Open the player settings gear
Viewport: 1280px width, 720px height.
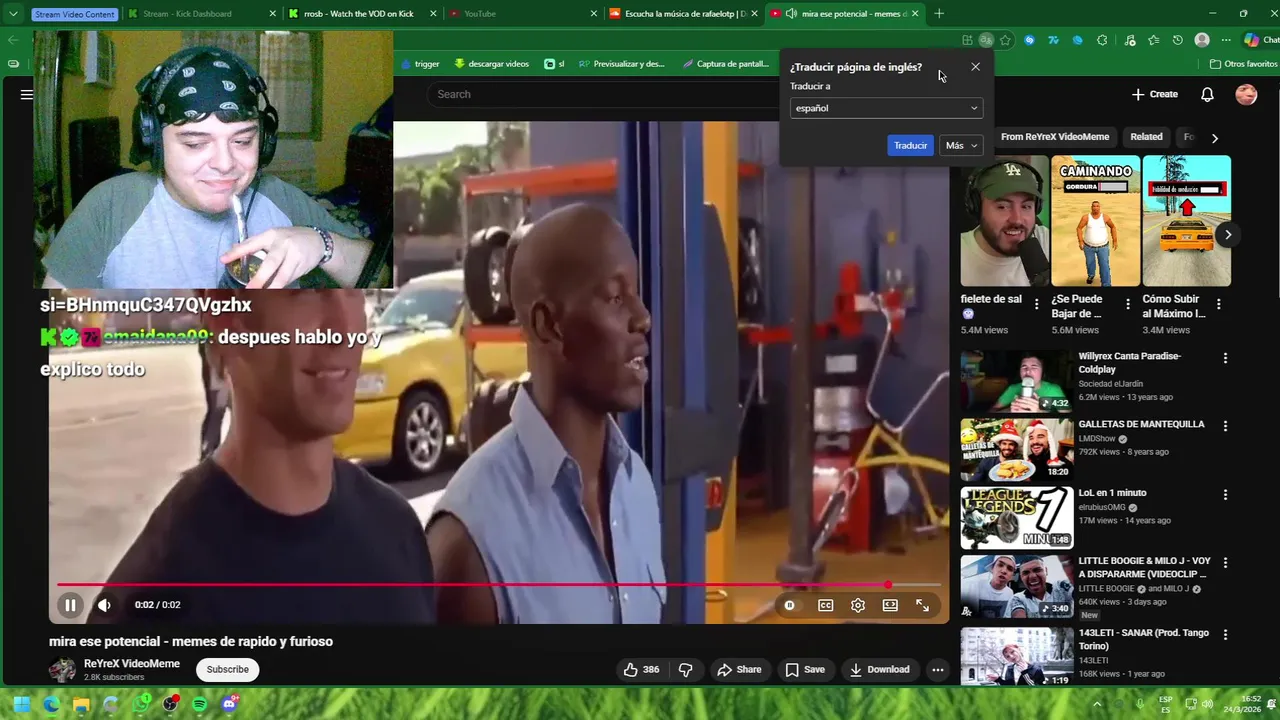[858, 605]
